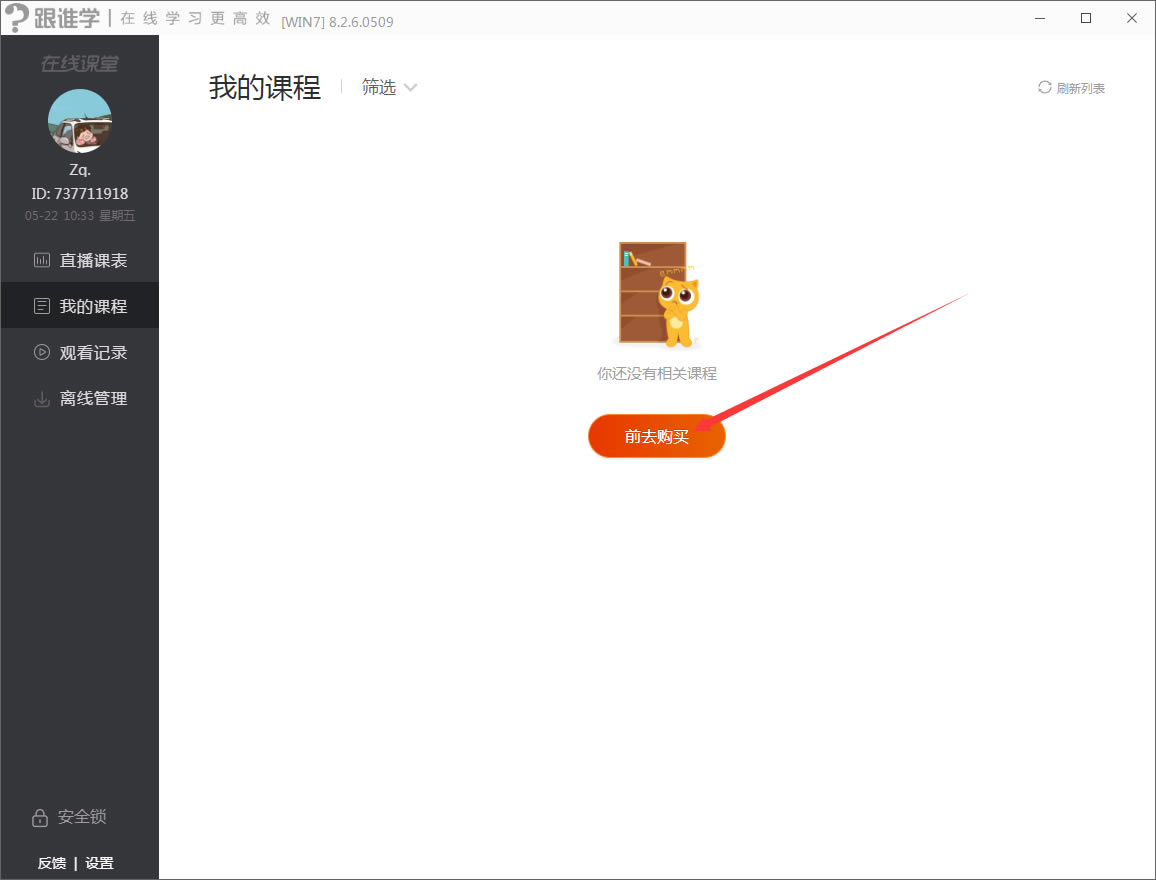Open the 观看记录 playback history icon
Screen dimensions: 1156x880
pyautogui.click(x=41, y=351)
